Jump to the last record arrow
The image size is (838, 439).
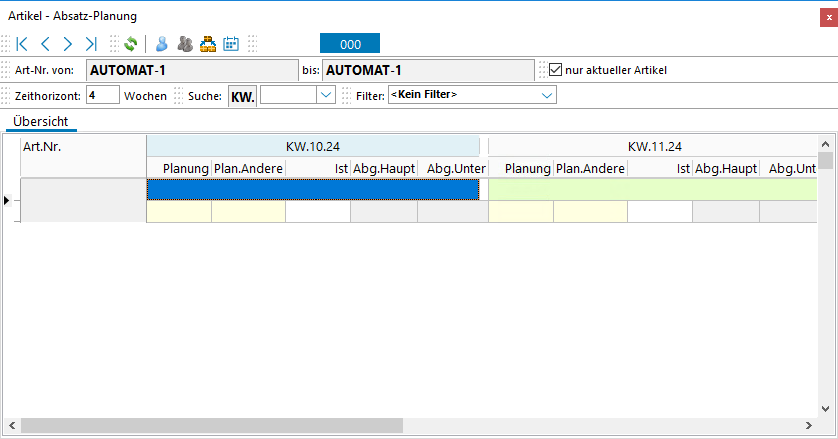click(x=91, y=44)
